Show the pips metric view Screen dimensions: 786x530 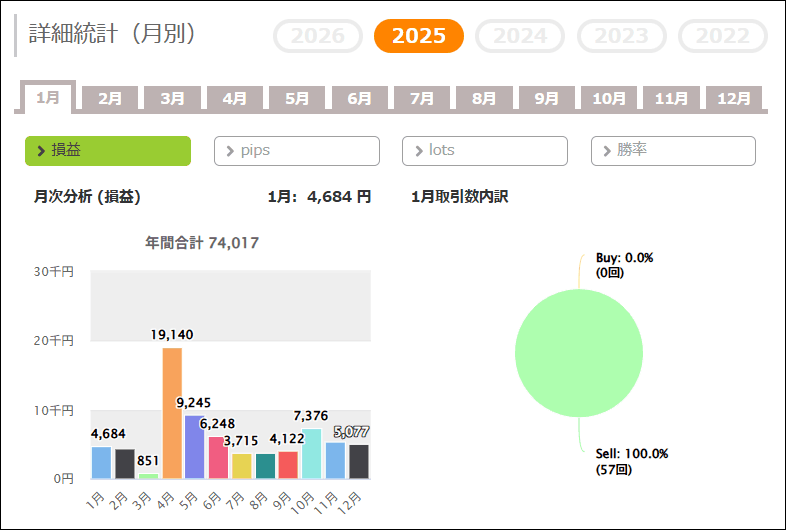(297, 151)
